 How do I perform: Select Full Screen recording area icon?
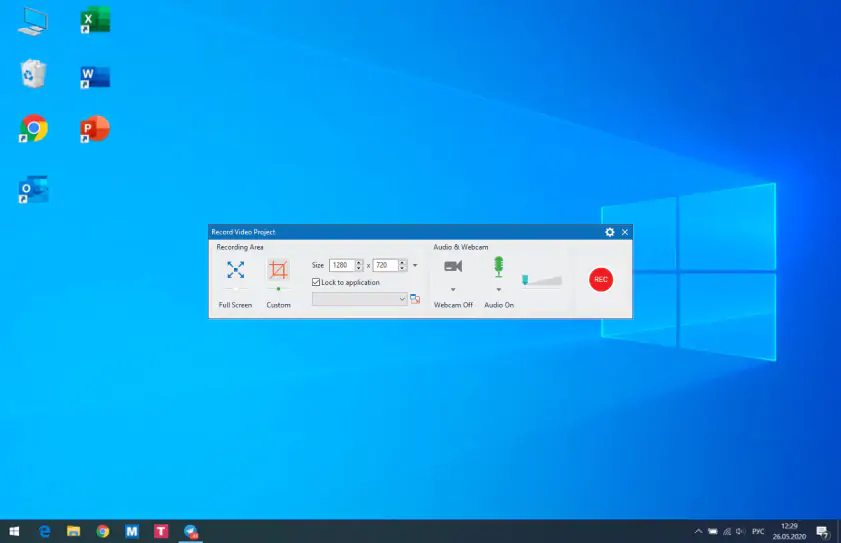click(235, 270)
